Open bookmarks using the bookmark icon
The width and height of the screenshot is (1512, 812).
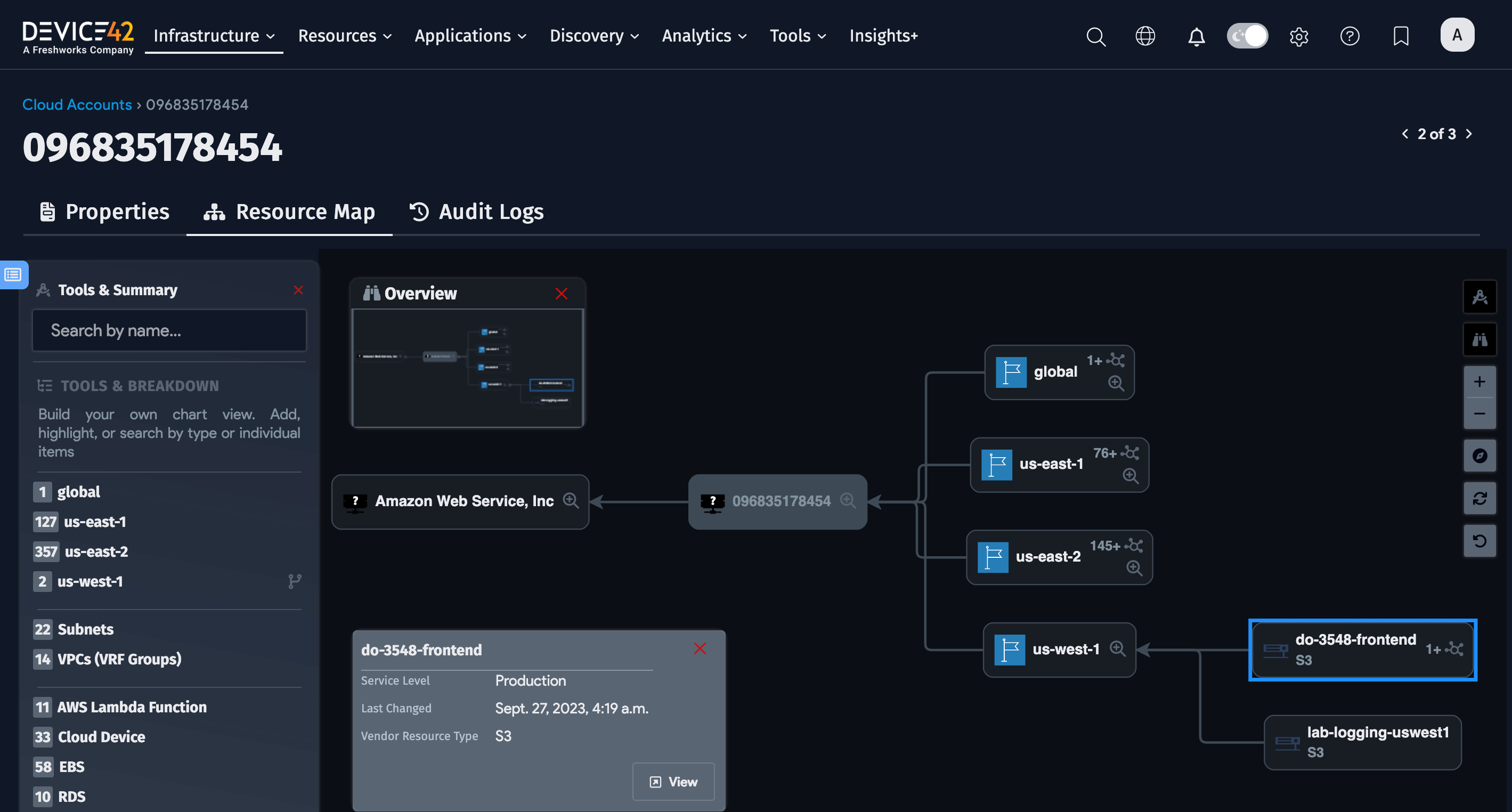click(x=1401, y=36)
